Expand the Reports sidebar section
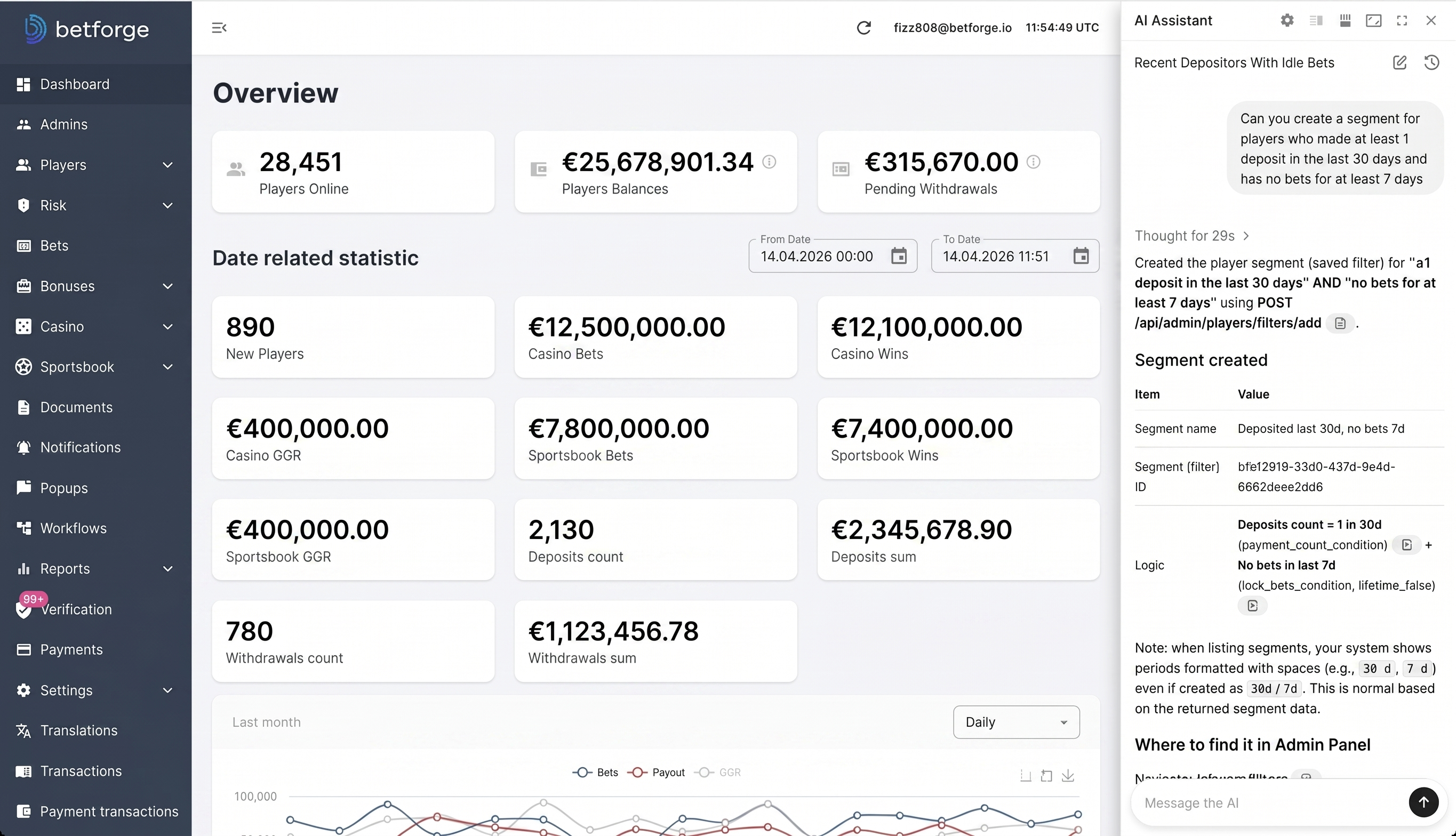 (95, 568)
